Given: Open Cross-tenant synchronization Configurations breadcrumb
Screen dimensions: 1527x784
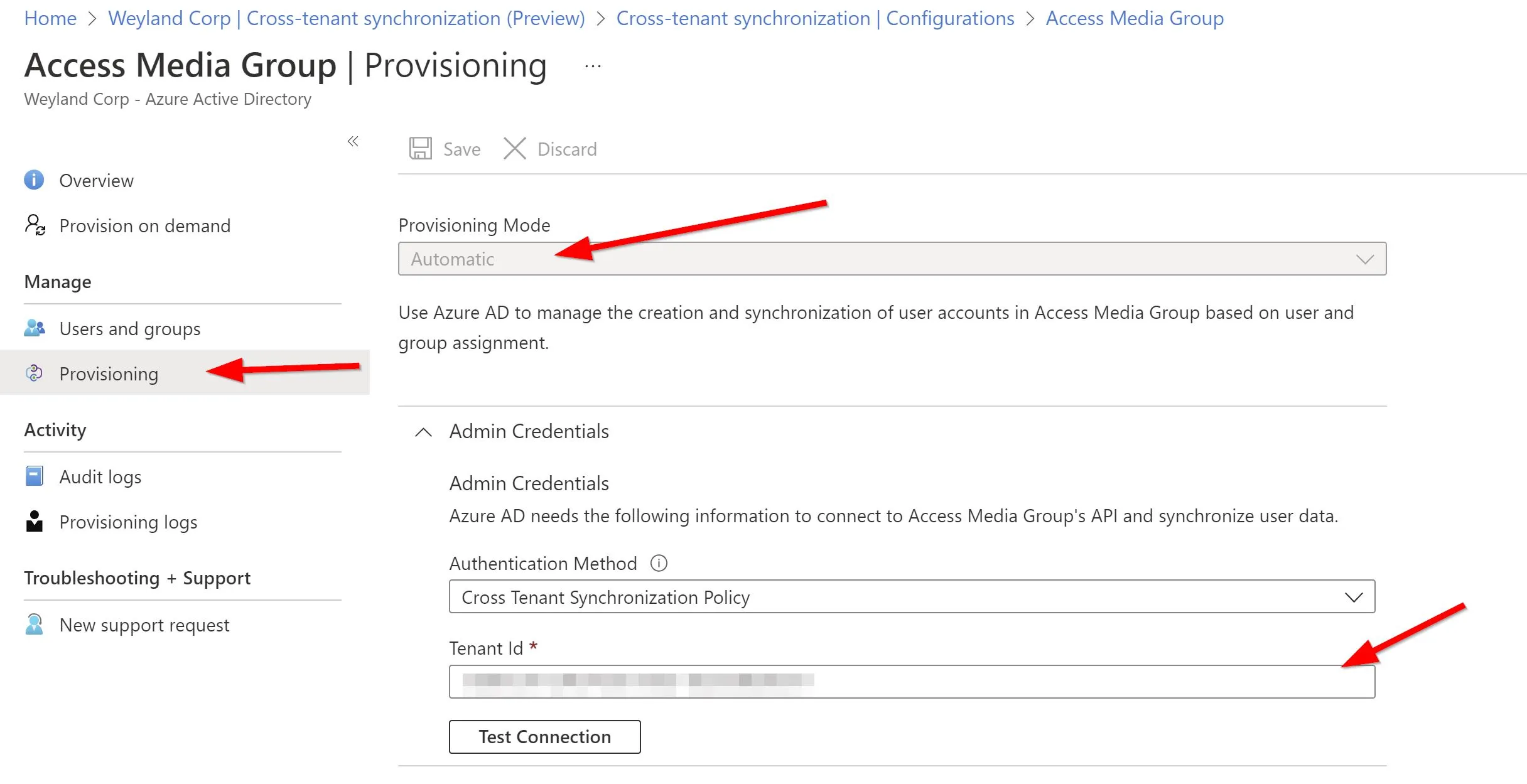Looking at the screenshot, I should [x=815, y=18].
